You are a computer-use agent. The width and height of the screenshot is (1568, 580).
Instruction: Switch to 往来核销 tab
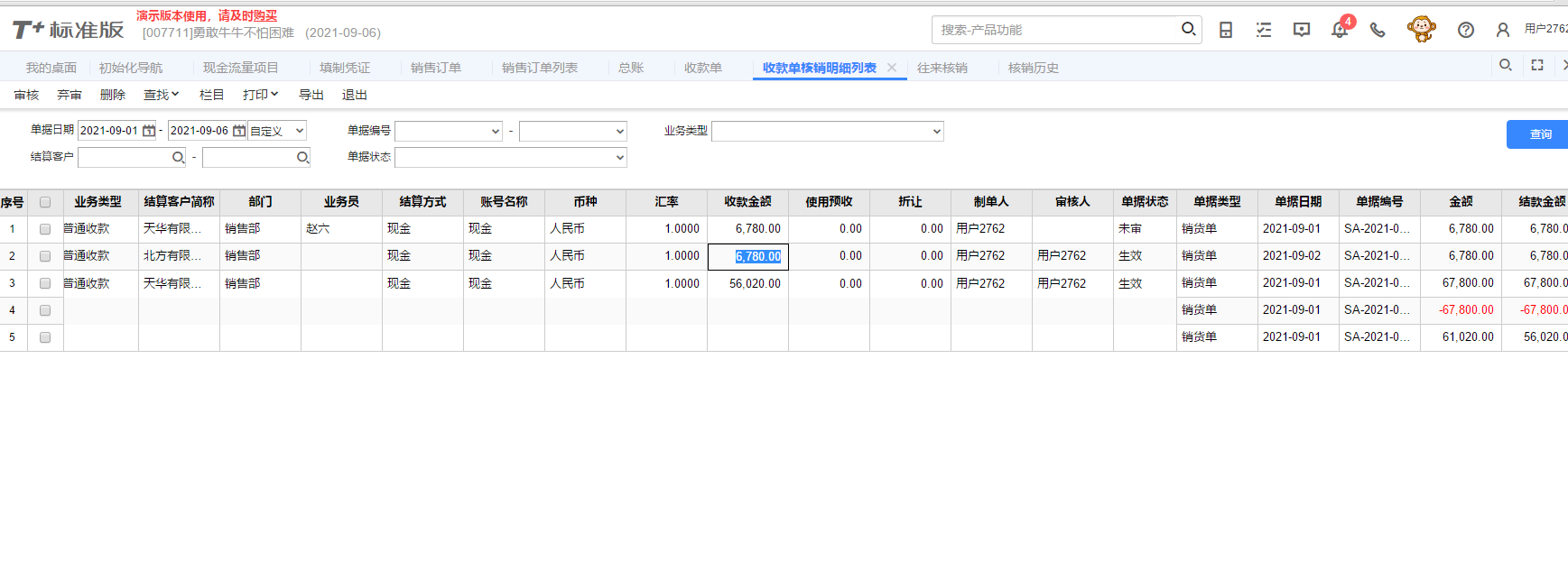[942, 68]
